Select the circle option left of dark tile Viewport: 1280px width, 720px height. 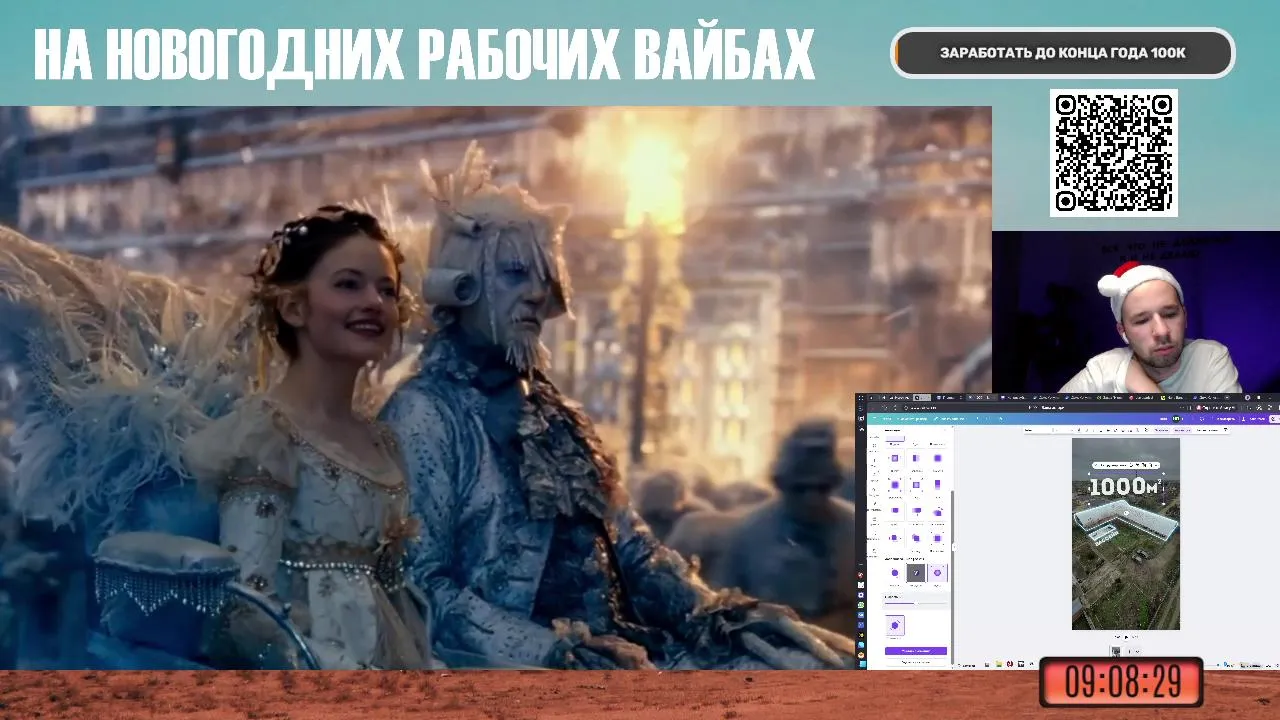tap(895, 573)
